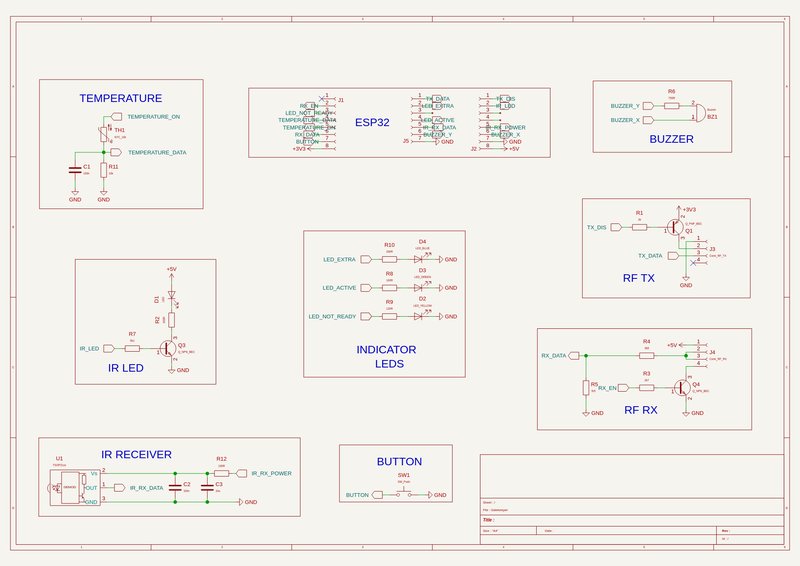
Task: Click the BUZZER block title
Action: 671,139
